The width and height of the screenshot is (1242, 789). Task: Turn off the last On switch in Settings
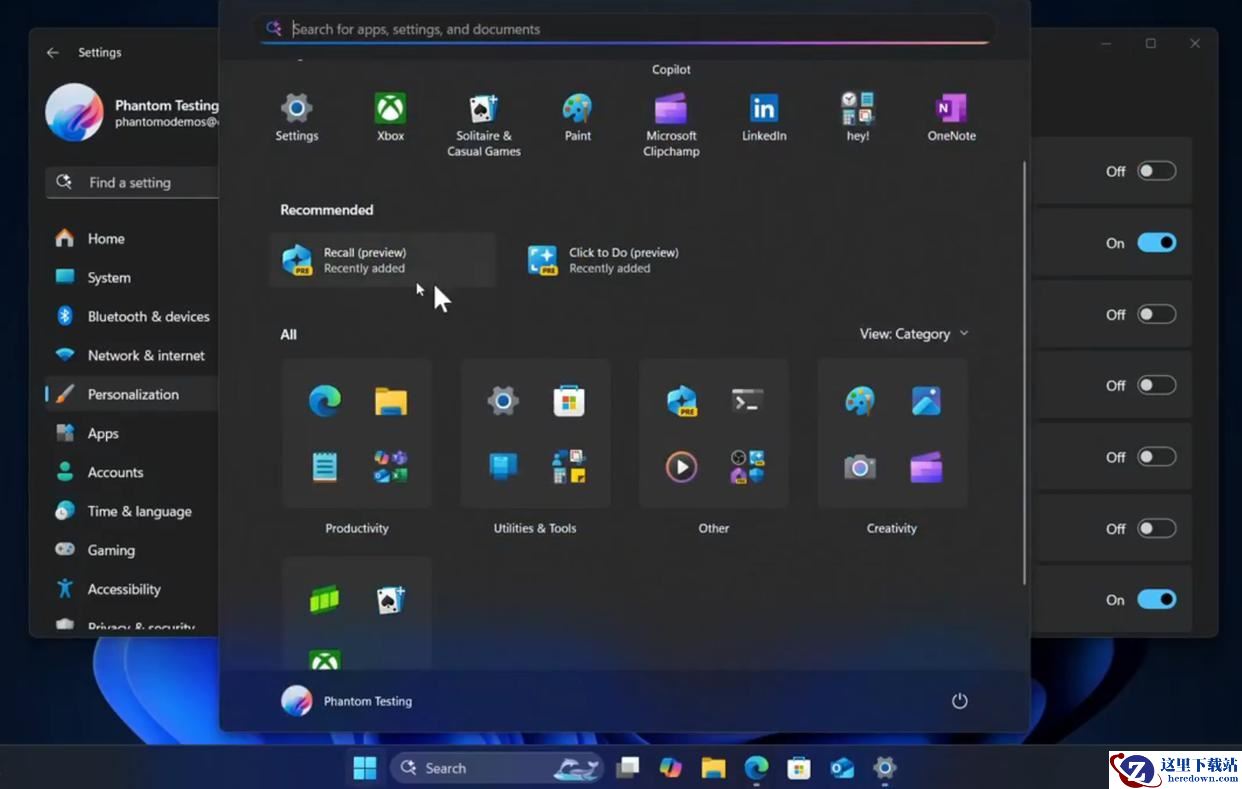[1156, 600]
